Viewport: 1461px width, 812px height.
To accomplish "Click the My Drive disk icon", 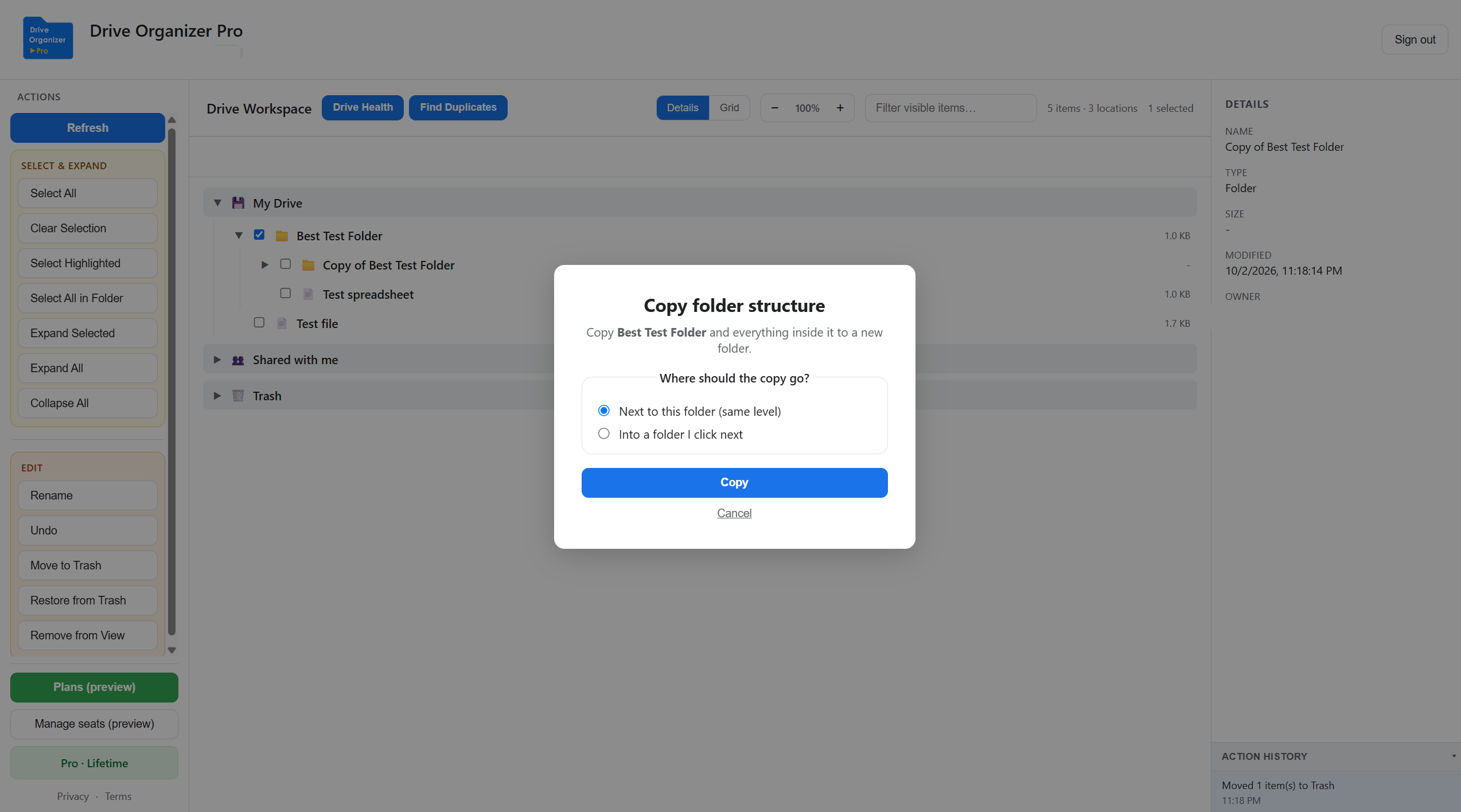I will pos(238,203).
